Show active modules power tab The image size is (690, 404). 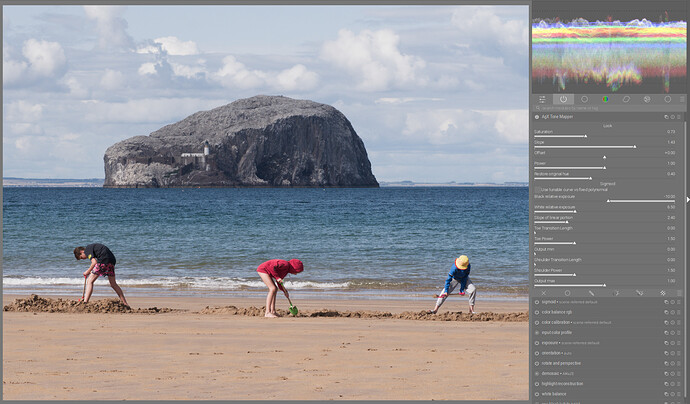[x=563, y=99]
